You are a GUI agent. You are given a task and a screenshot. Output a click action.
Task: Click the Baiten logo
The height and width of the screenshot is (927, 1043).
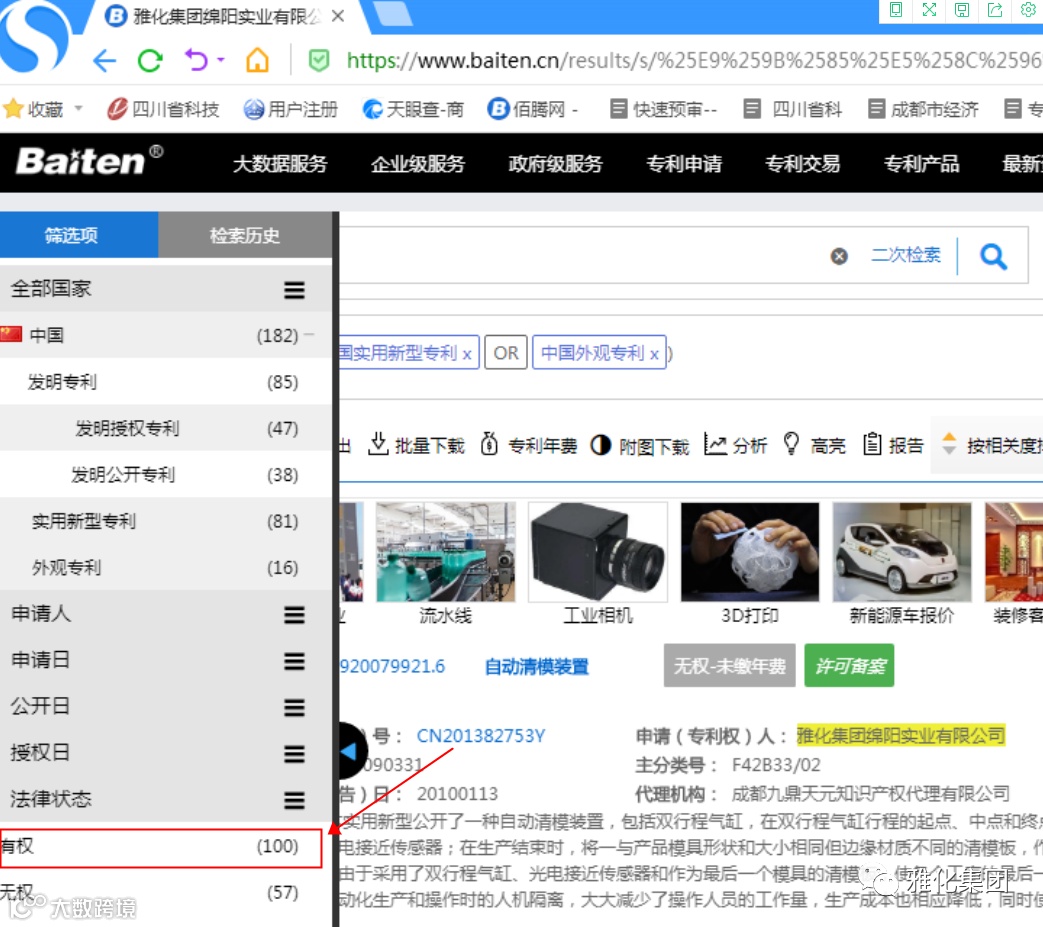(x=89, y=161)
